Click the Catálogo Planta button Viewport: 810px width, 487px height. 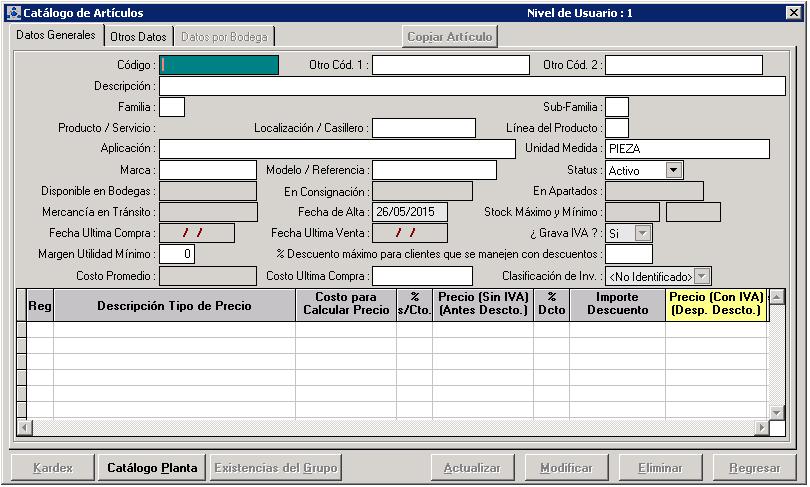(x=152, y=468)
